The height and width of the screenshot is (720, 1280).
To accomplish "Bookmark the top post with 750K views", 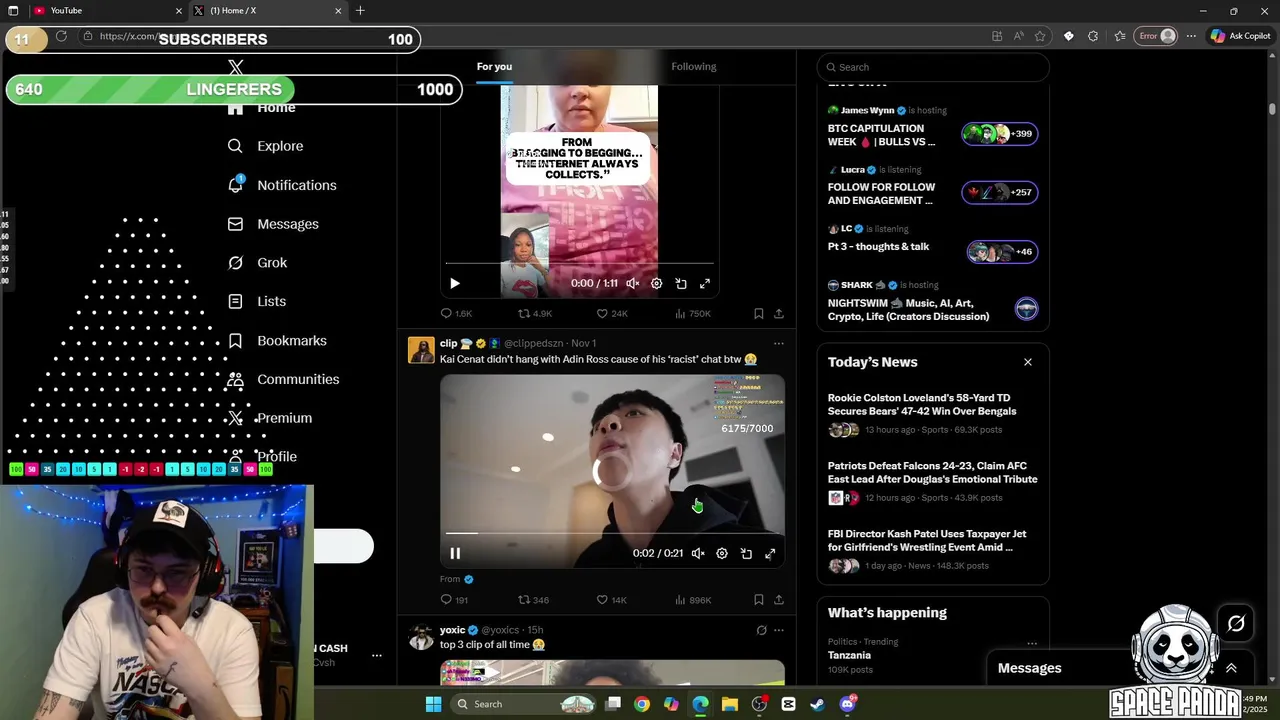I will point(759,313).
